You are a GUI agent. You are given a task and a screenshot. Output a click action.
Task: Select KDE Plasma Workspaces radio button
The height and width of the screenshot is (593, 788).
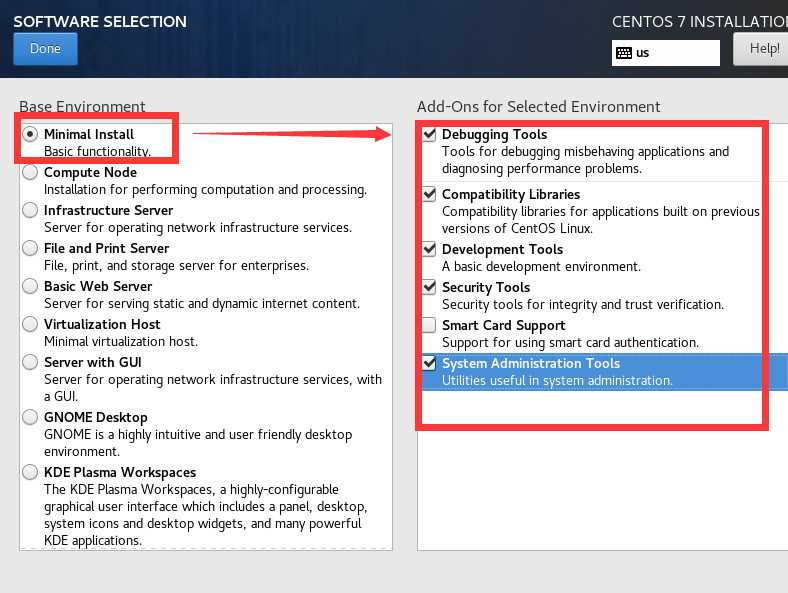coord(30,472)
